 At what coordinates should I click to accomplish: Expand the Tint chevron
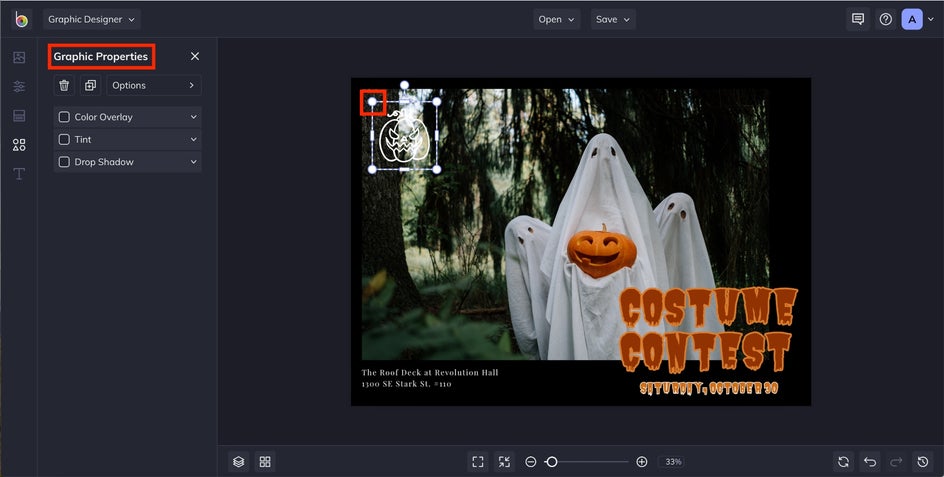(x=193, y=139)
